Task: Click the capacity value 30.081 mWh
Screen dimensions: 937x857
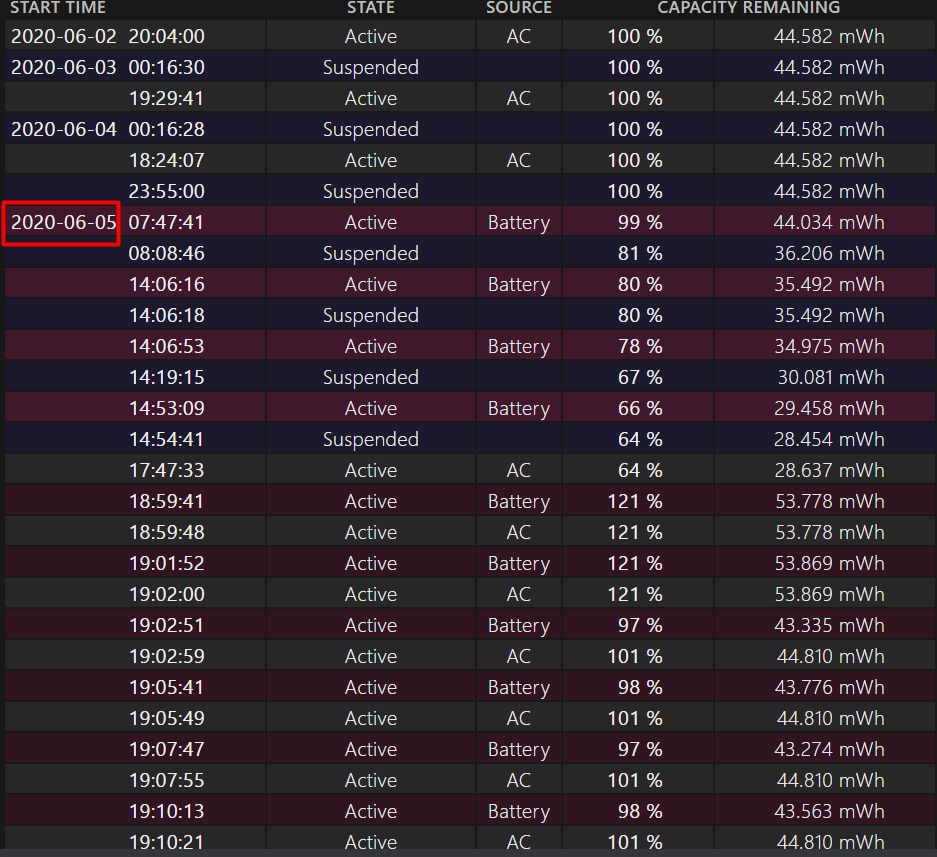Action: pyautogui.click(x=831, y=378)
